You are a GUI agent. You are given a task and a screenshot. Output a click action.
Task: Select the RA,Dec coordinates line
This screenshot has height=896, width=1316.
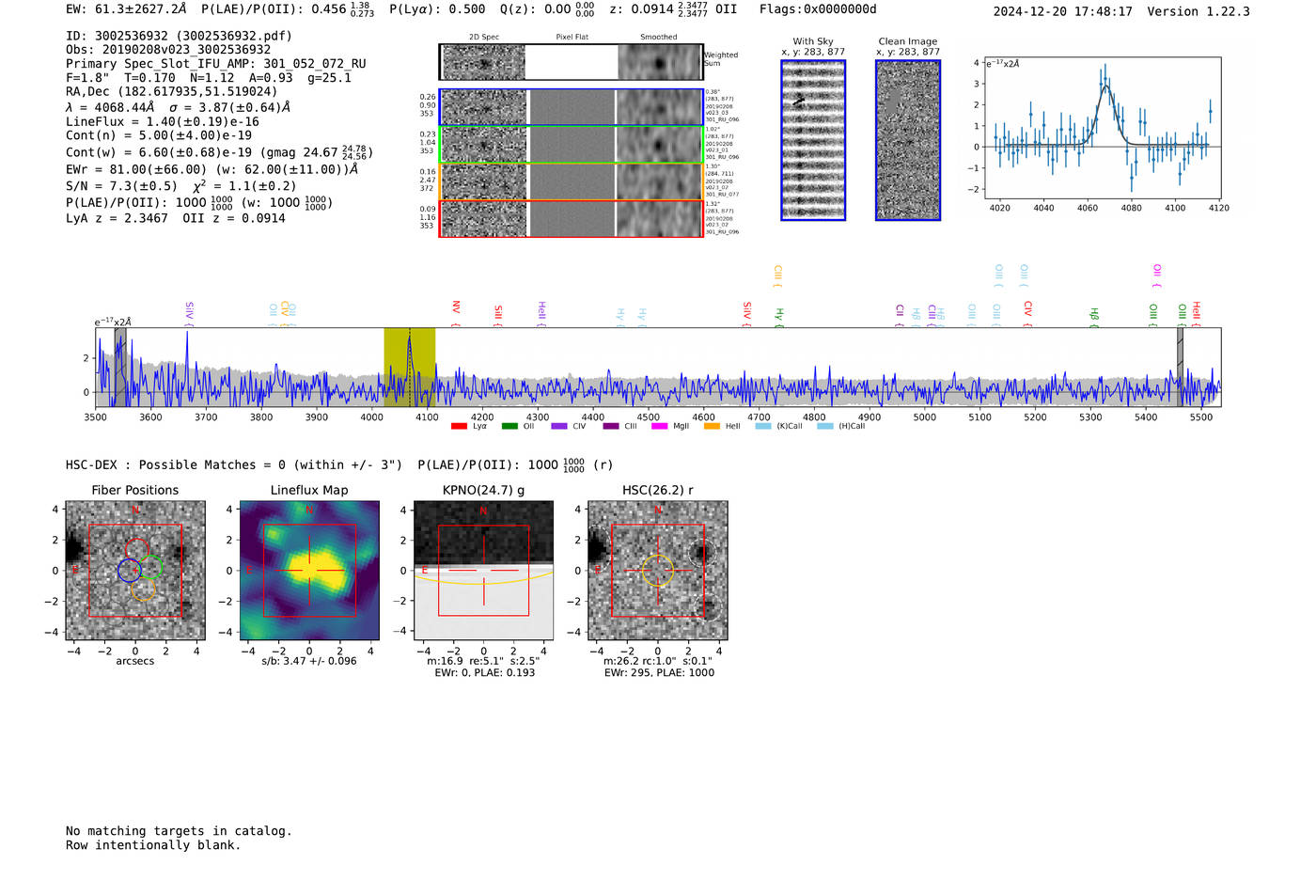coord(172,91)
